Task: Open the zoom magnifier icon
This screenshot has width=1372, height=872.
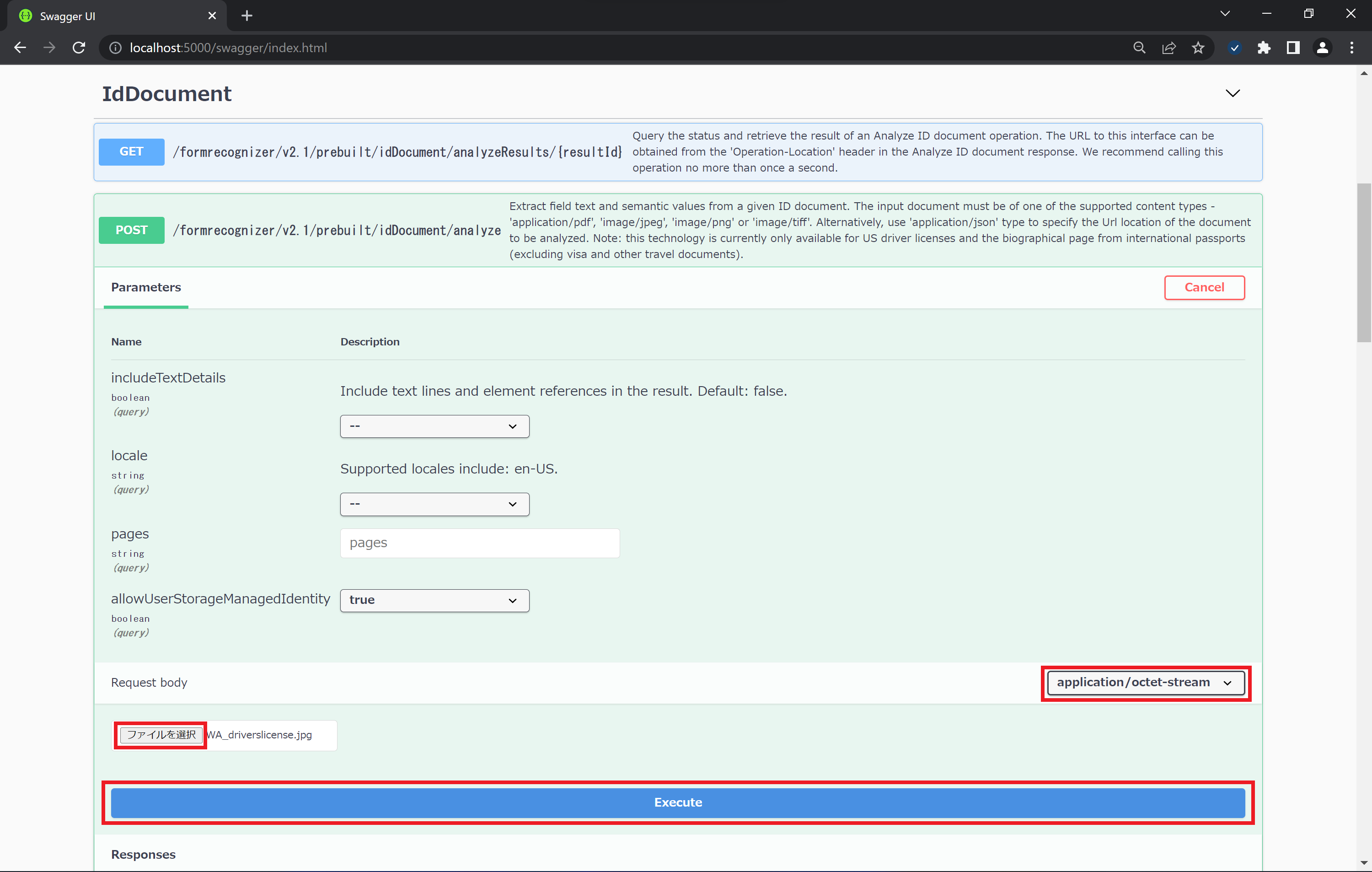Action: pyautogui.click(x=1139, y=48)
